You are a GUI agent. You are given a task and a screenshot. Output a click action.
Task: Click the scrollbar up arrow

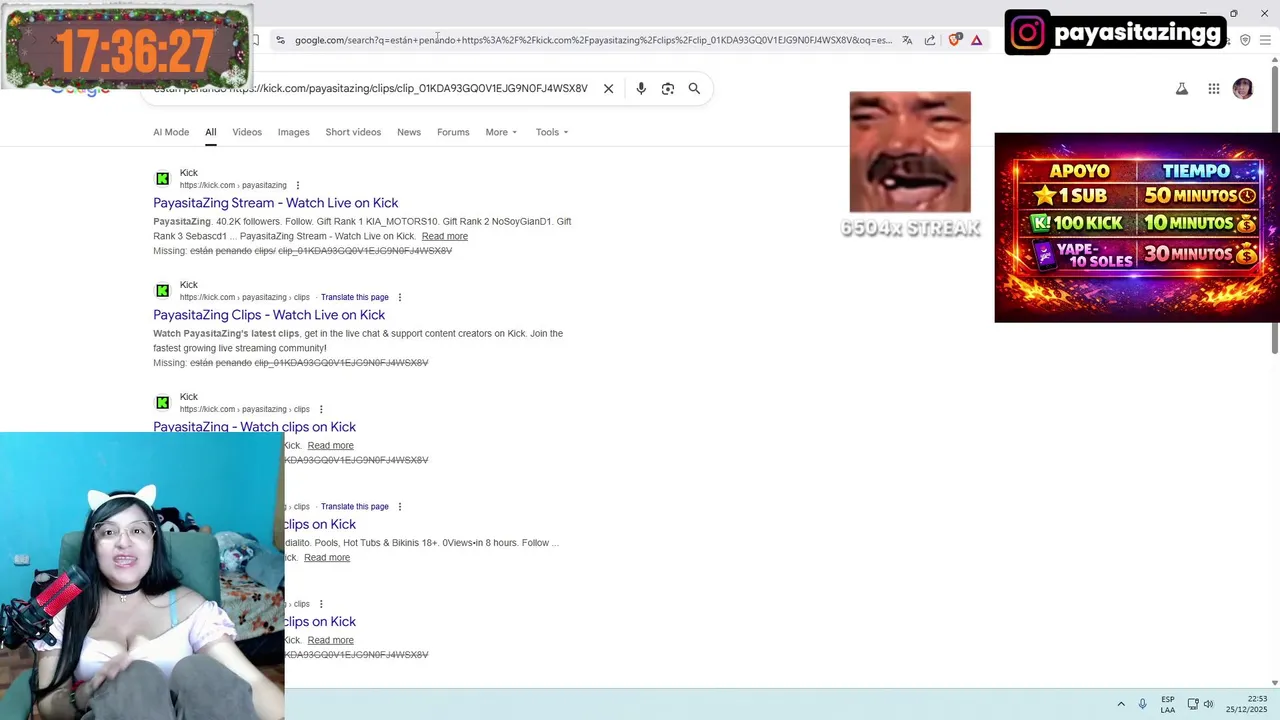coord(1274,60)
